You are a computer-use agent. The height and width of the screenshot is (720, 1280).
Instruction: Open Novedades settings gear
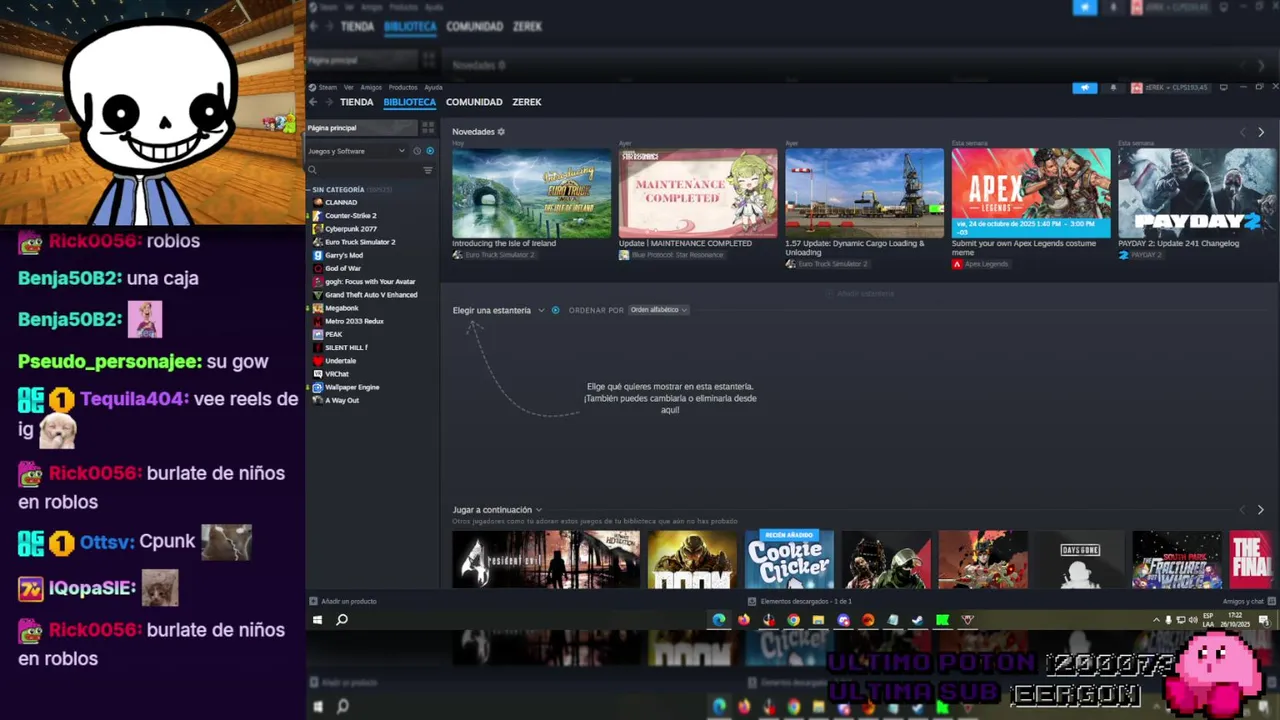coord(501,132)
